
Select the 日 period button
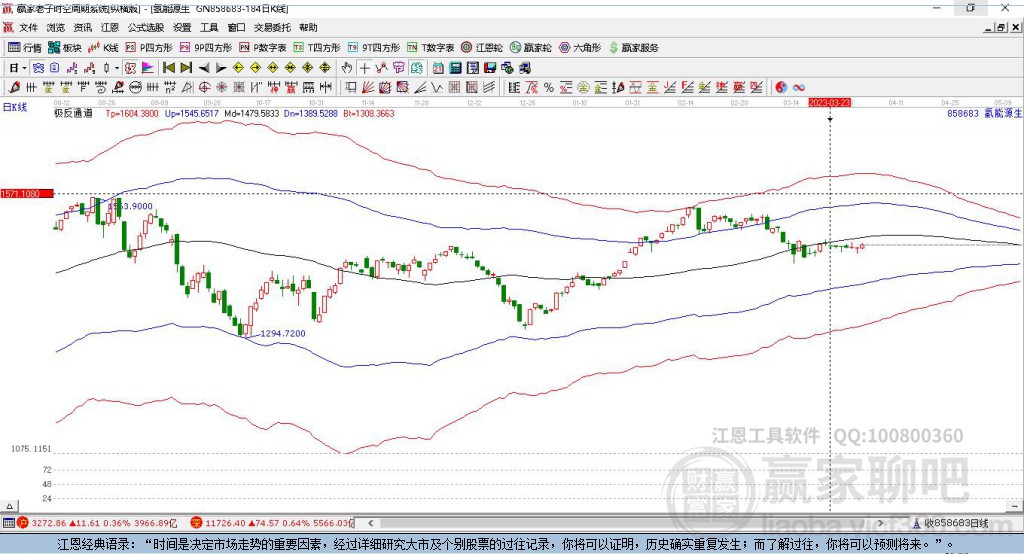coord(14,68)
